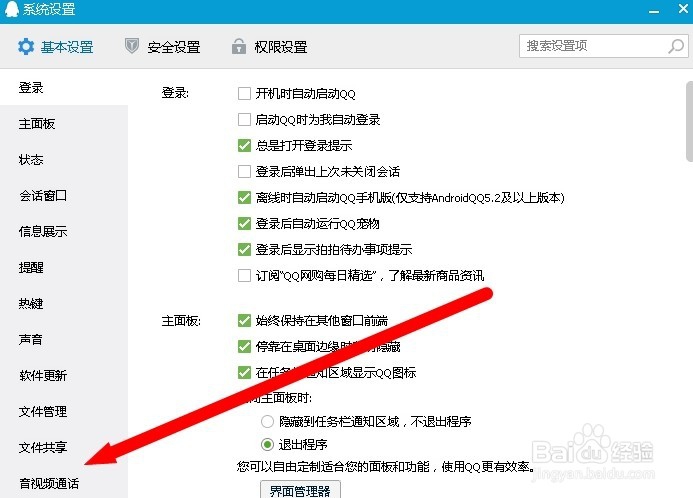Toggle 停靠在桌面边缘时自动隐藏 checkbox
This screenshot has width=693, height=498.
[244, 346]
